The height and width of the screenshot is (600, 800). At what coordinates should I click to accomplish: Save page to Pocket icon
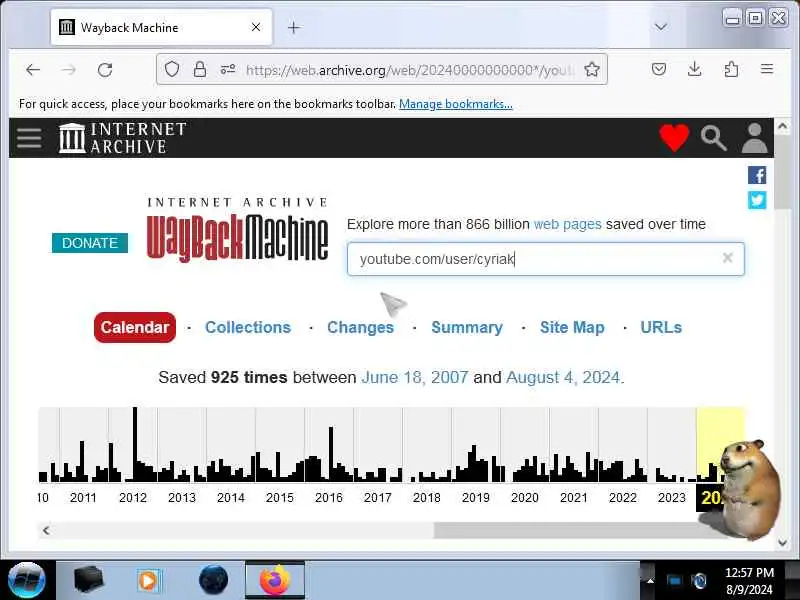(659, 69)
